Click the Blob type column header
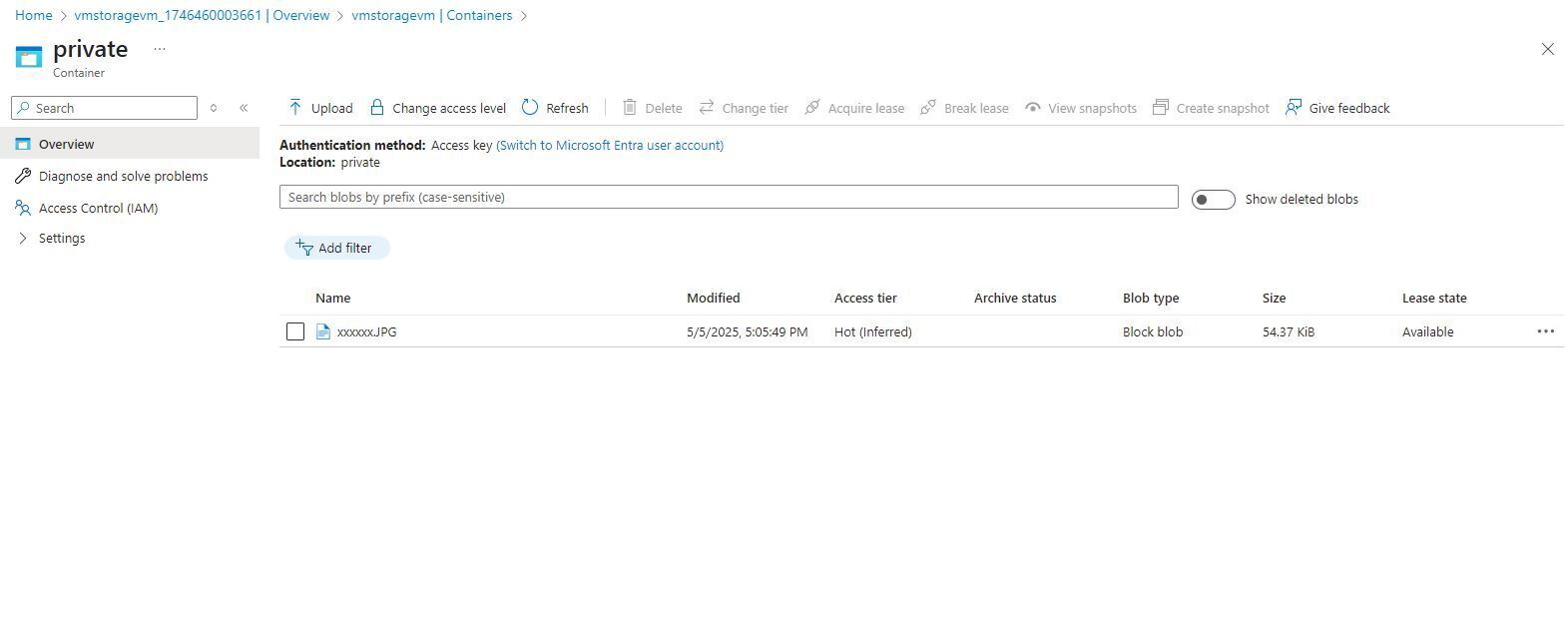The height and width of the screenshot is (634, 1568). click(x=1151, y=298)
